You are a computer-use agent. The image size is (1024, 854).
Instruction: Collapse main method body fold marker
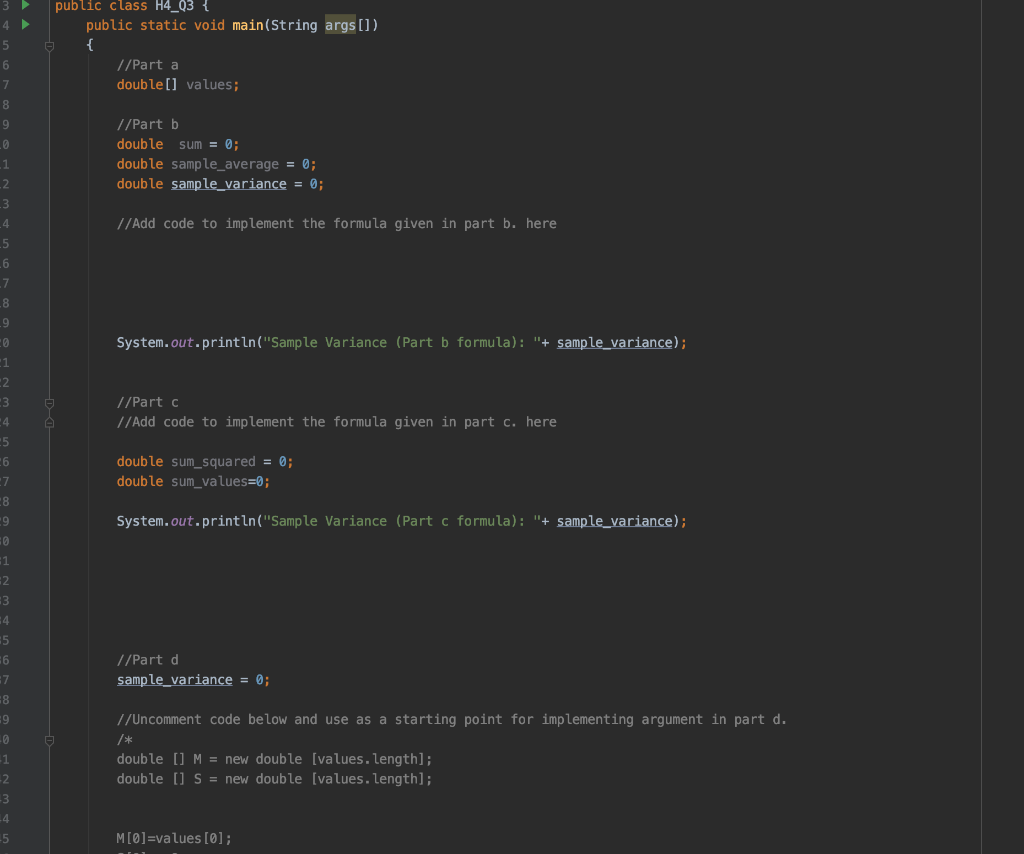click(49, 46)
